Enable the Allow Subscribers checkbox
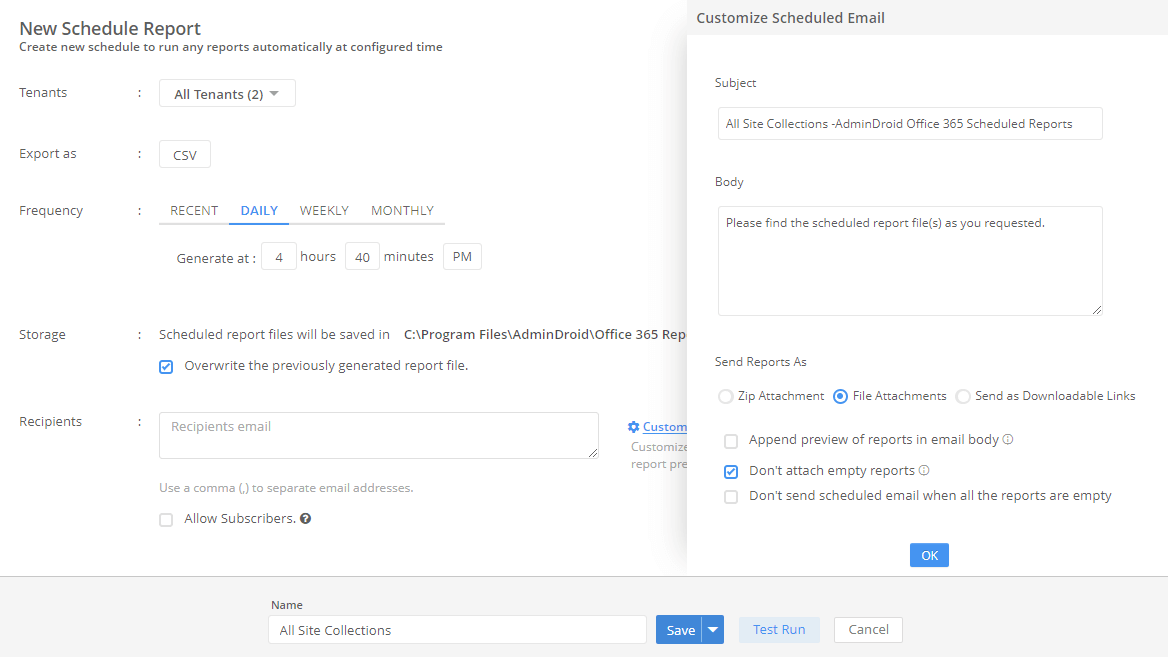 (x=166, y=519)
